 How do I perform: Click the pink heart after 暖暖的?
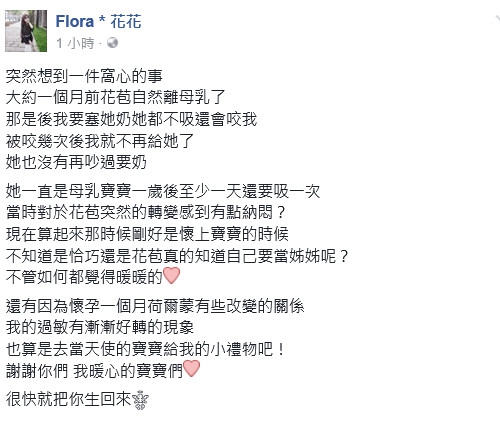[172, 276]
